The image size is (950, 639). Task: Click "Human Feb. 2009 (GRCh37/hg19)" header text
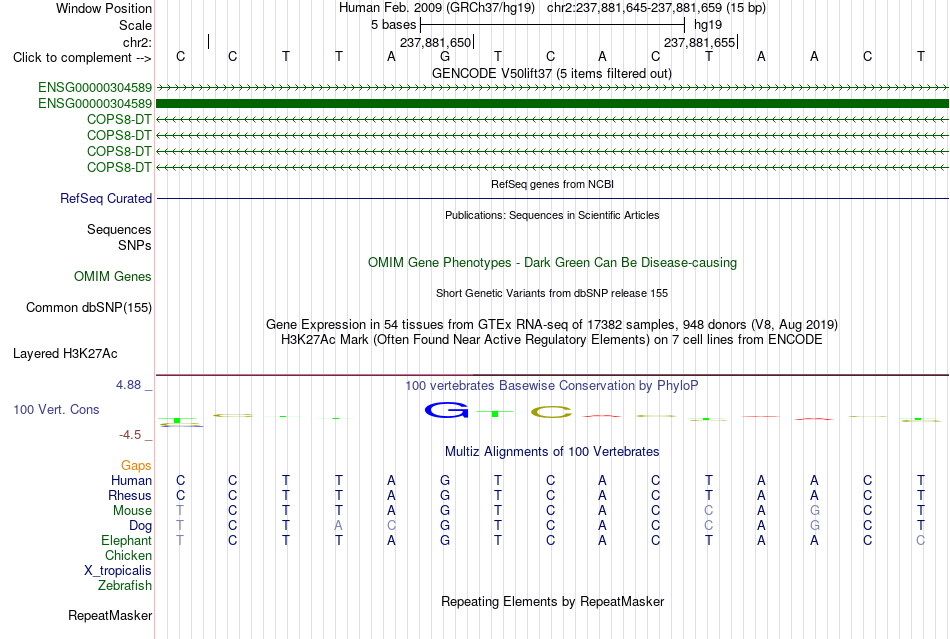click(437, 8)
